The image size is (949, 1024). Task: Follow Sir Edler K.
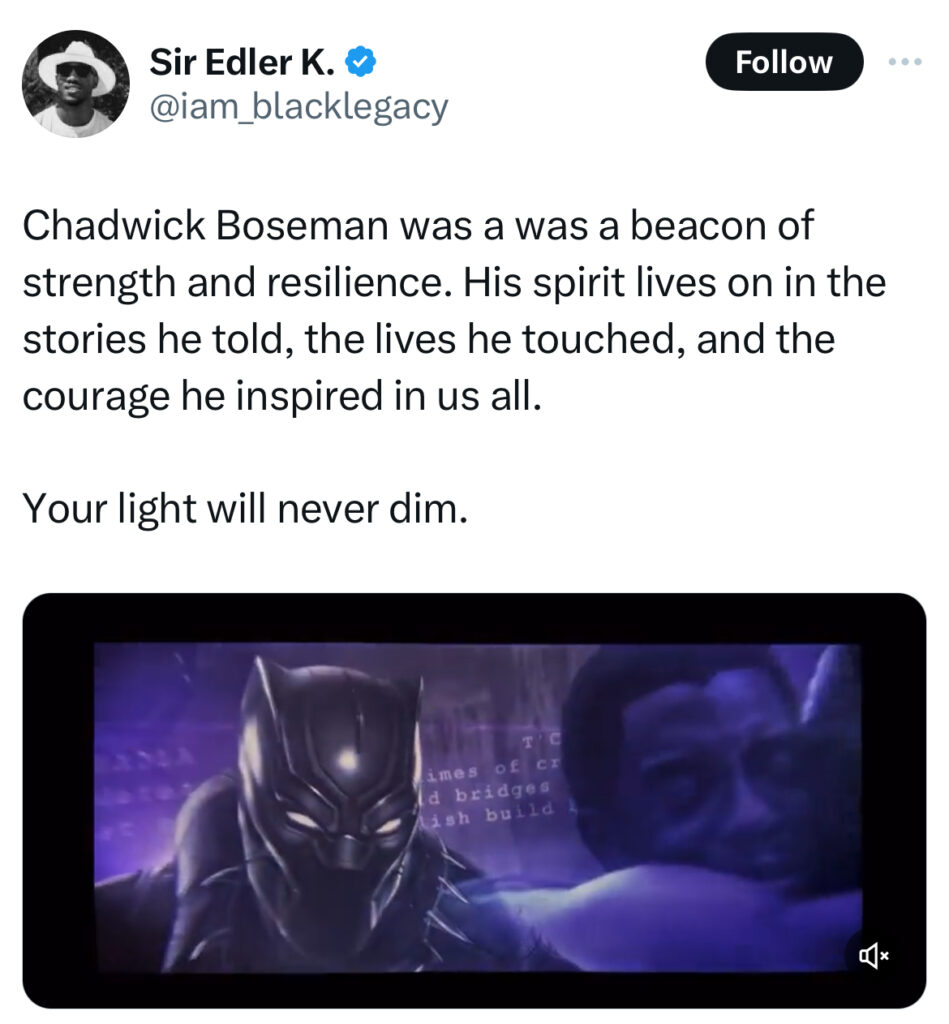(x=784, y=62)
